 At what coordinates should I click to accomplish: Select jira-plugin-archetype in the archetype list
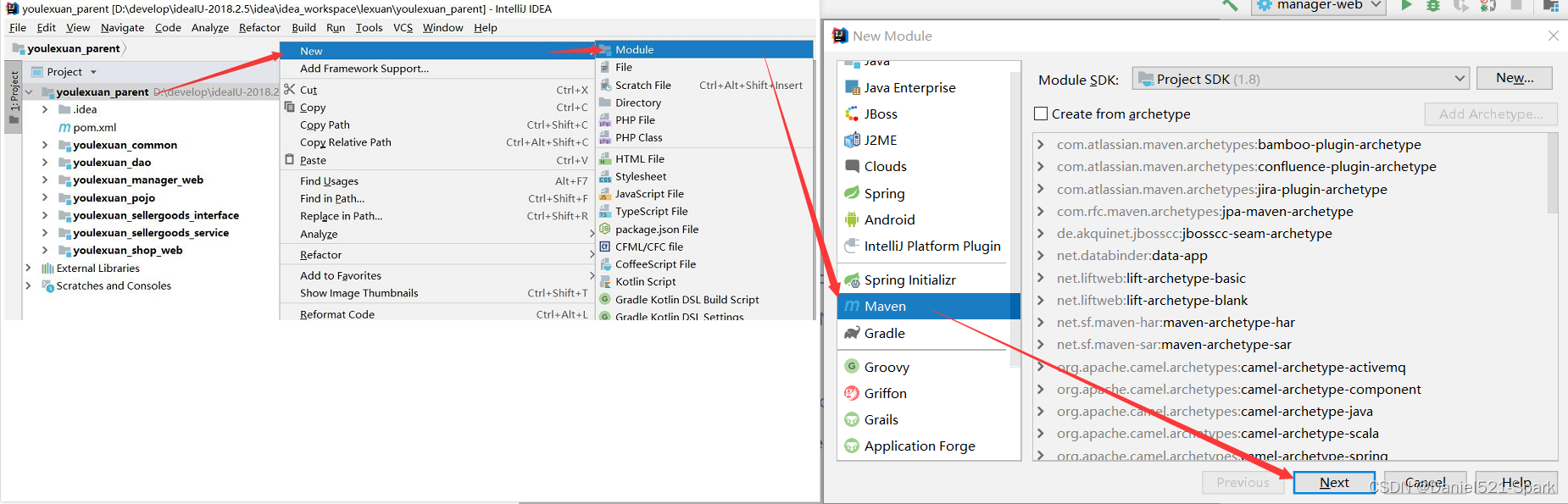(x=1222, y=189)
